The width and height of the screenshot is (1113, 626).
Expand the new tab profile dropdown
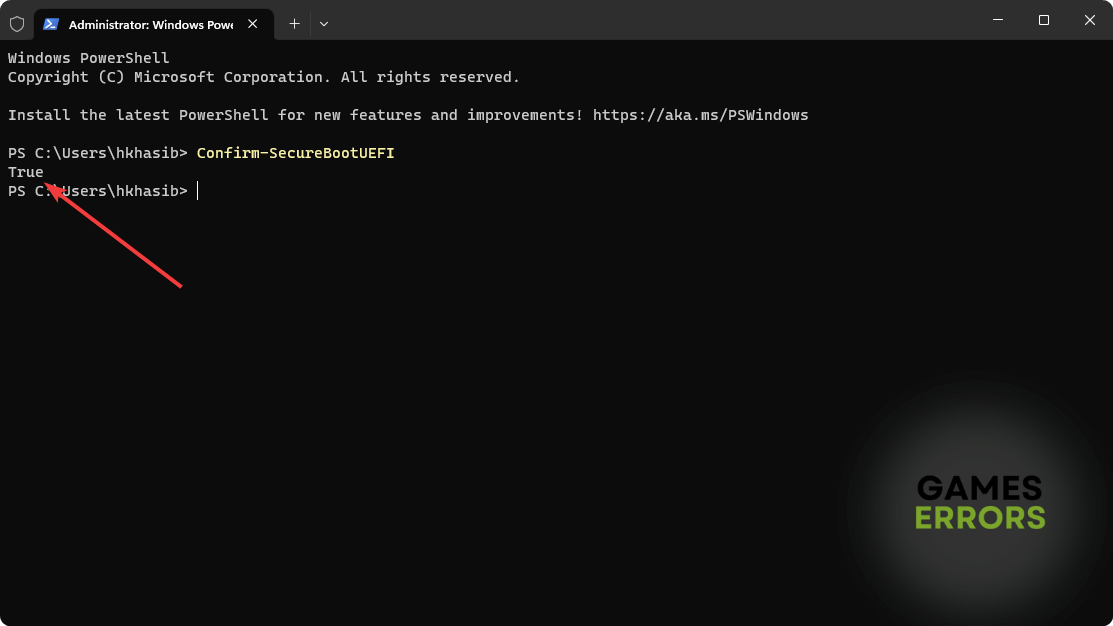click(324, 23)
